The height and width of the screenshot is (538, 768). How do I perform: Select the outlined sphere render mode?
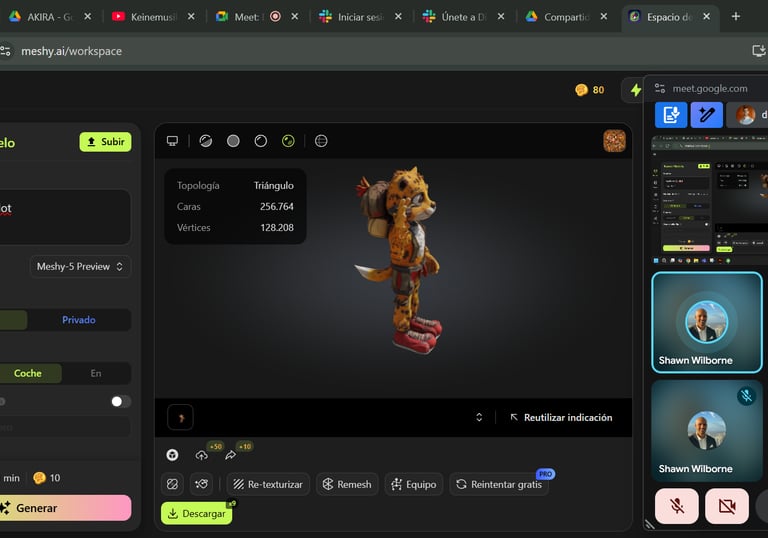(x=261, y=141)
